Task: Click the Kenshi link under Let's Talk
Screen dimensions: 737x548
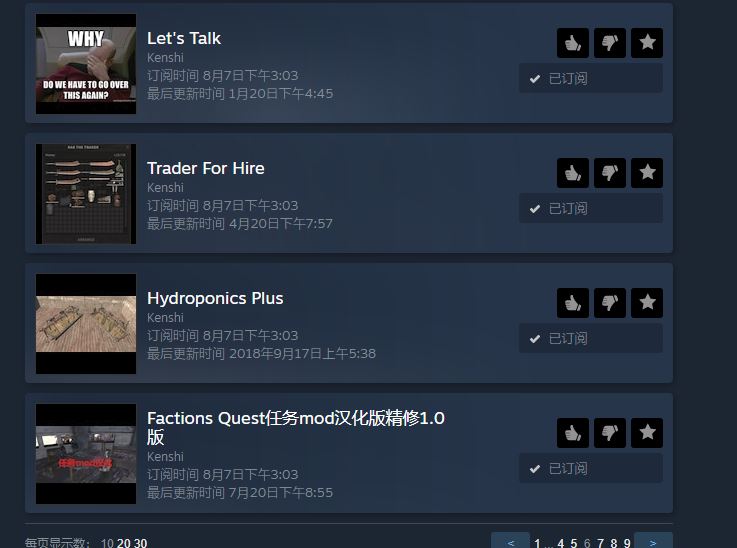Action: coord(165,58)
